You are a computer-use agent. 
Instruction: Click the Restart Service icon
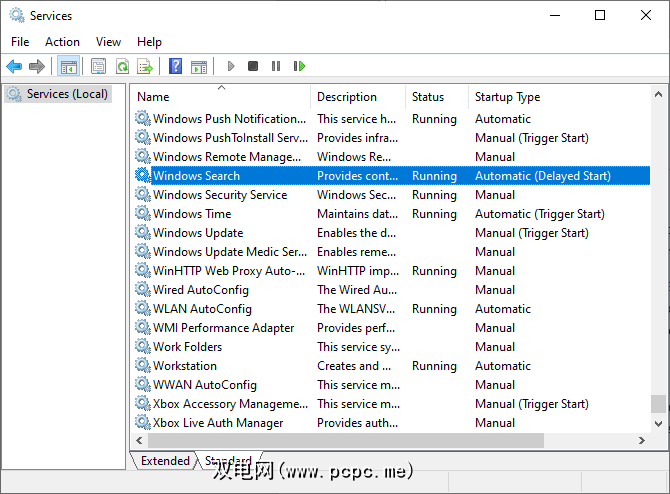pyautogui.click(x=299, y=67)
